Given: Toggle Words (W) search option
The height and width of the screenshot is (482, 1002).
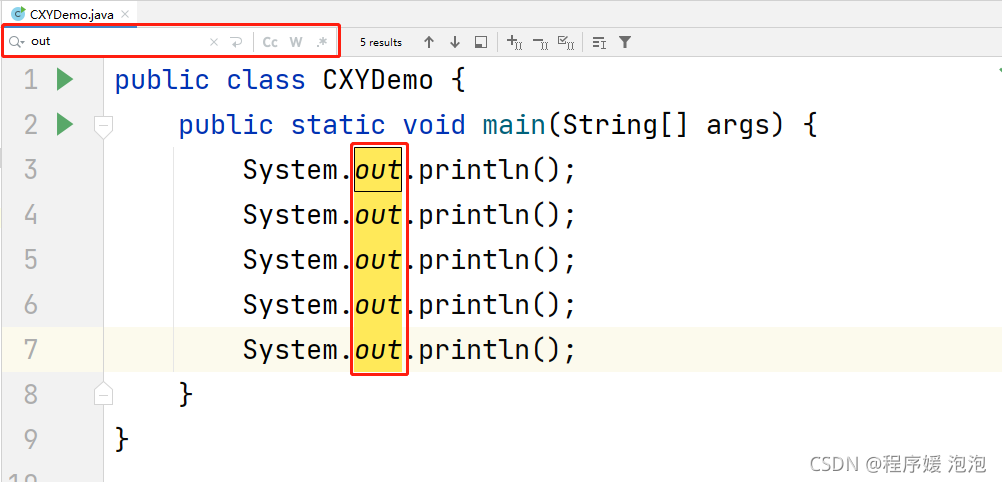Looking at the screenshot, I should (295, 42).
